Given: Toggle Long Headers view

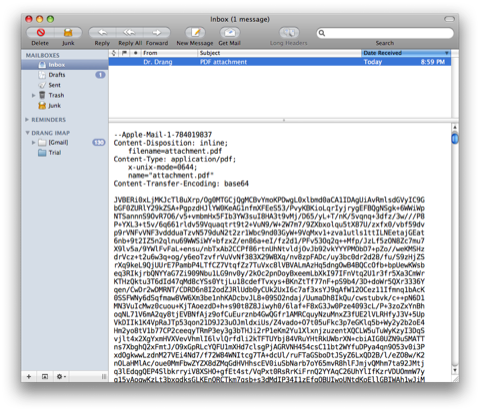Looking at the screenshot, I should point(289,32).
